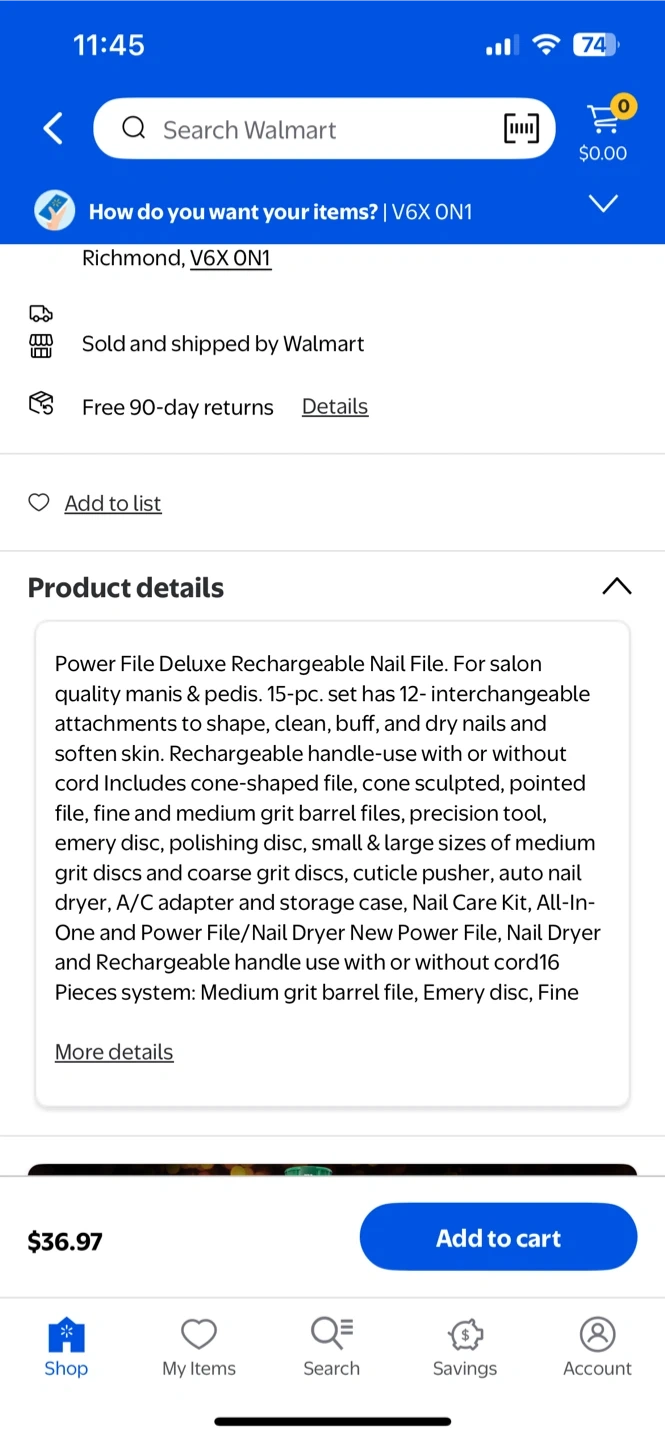The width and height of the screenshot is (665, 1440).
Task: Tap the store icon beside Sold and shipped
Action: (x=41, y=346)
